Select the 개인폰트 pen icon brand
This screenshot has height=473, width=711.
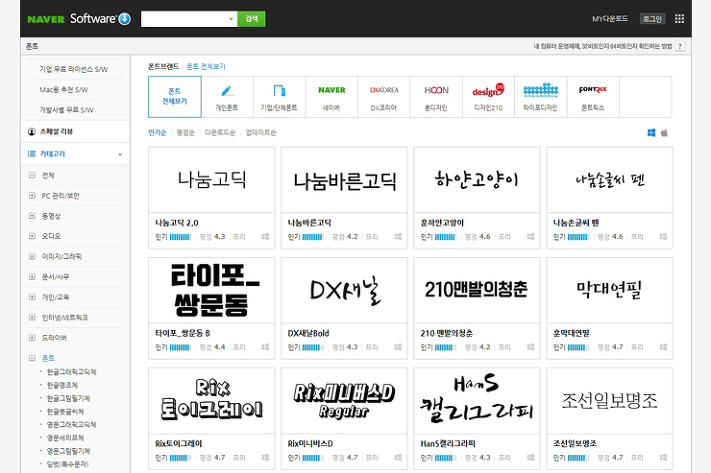click(227, 97)
